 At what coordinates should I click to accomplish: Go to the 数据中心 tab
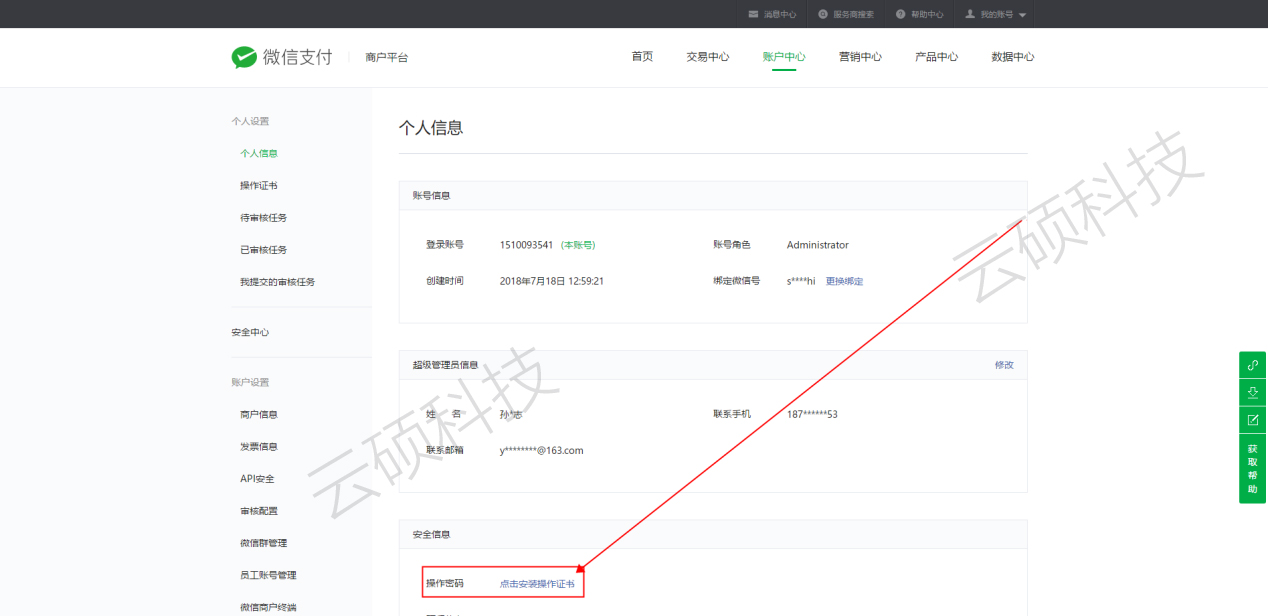pos(1012,57)
